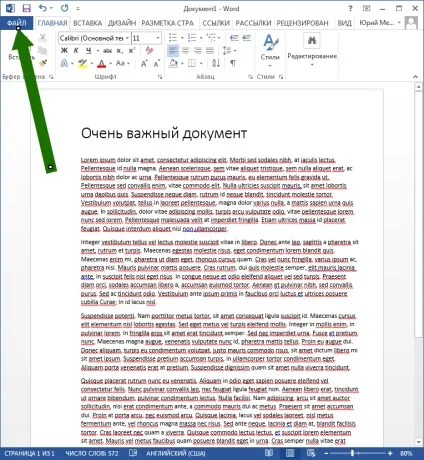This screenshot has height=460, width=424.
Task: Toggle justify alignment button
Action: pos(210,51)
